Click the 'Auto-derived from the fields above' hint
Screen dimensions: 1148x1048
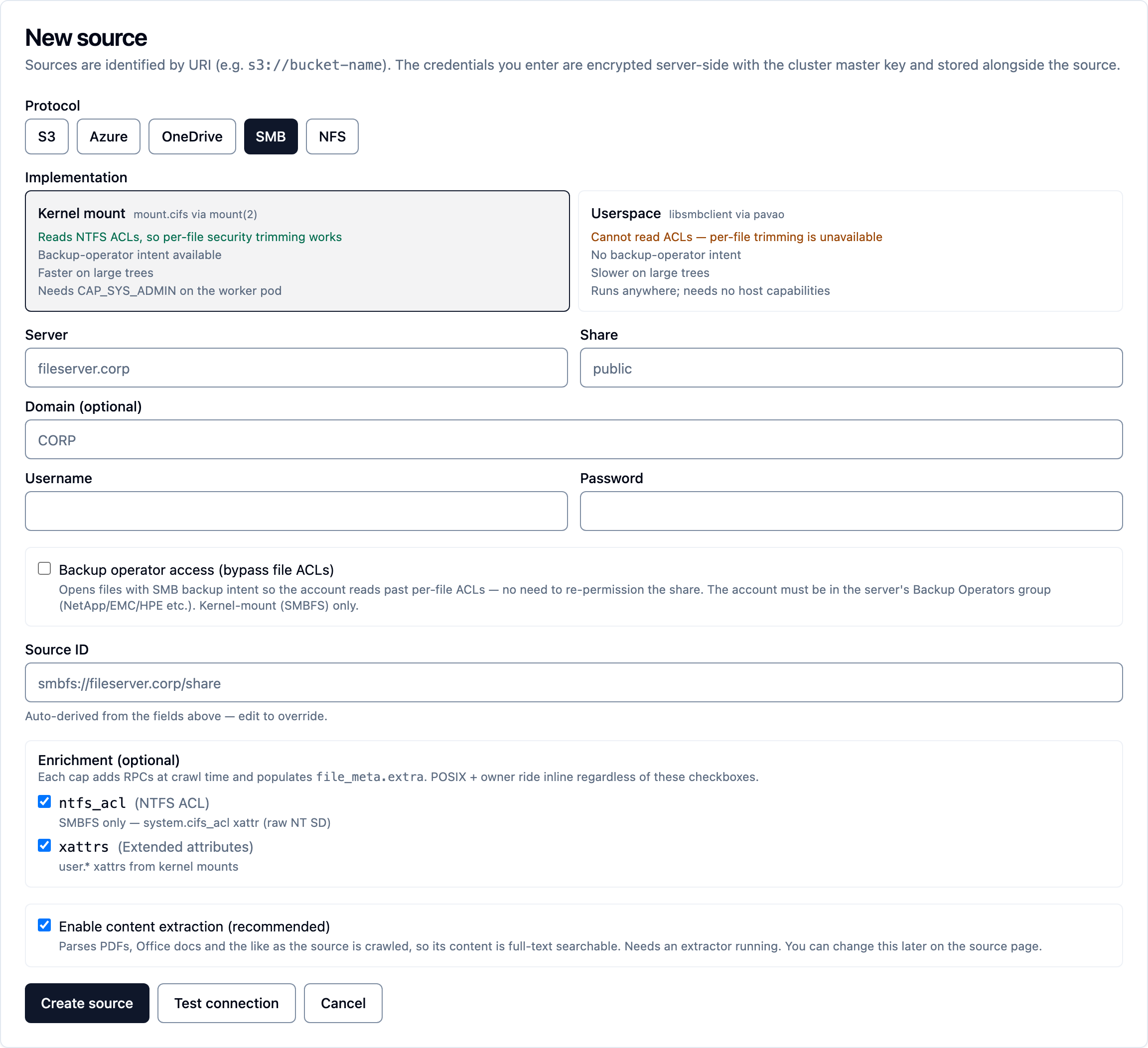176,716
